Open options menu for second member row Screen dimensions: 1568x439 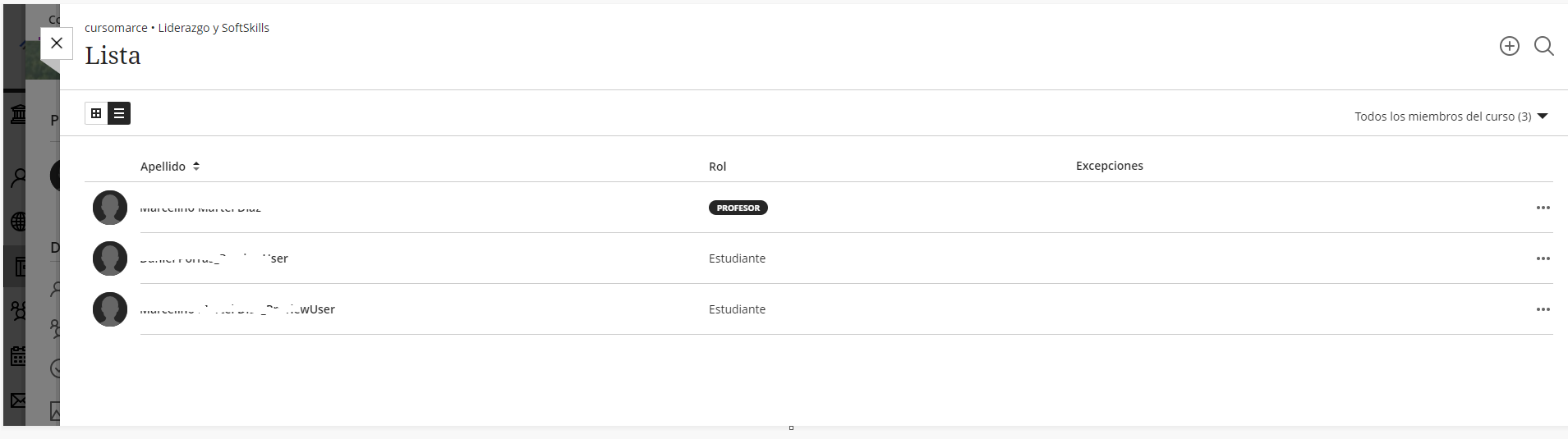(1543, 258)
